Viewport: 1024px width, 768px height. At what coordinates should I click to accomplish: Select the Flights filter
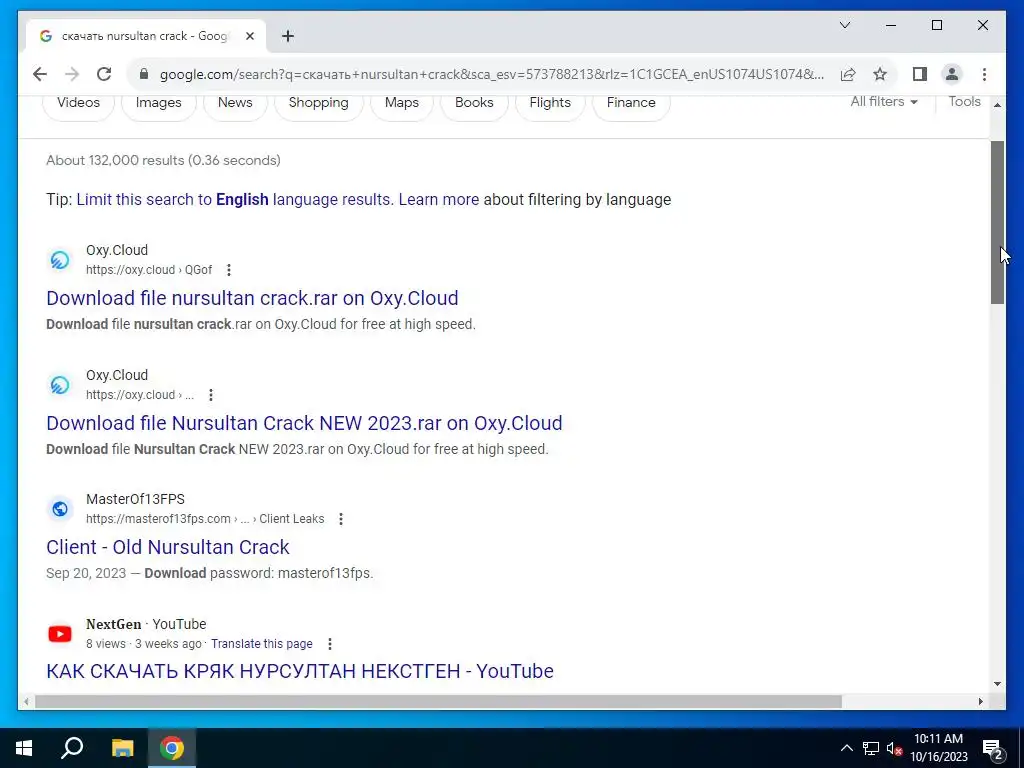click(x=550, y=103)
